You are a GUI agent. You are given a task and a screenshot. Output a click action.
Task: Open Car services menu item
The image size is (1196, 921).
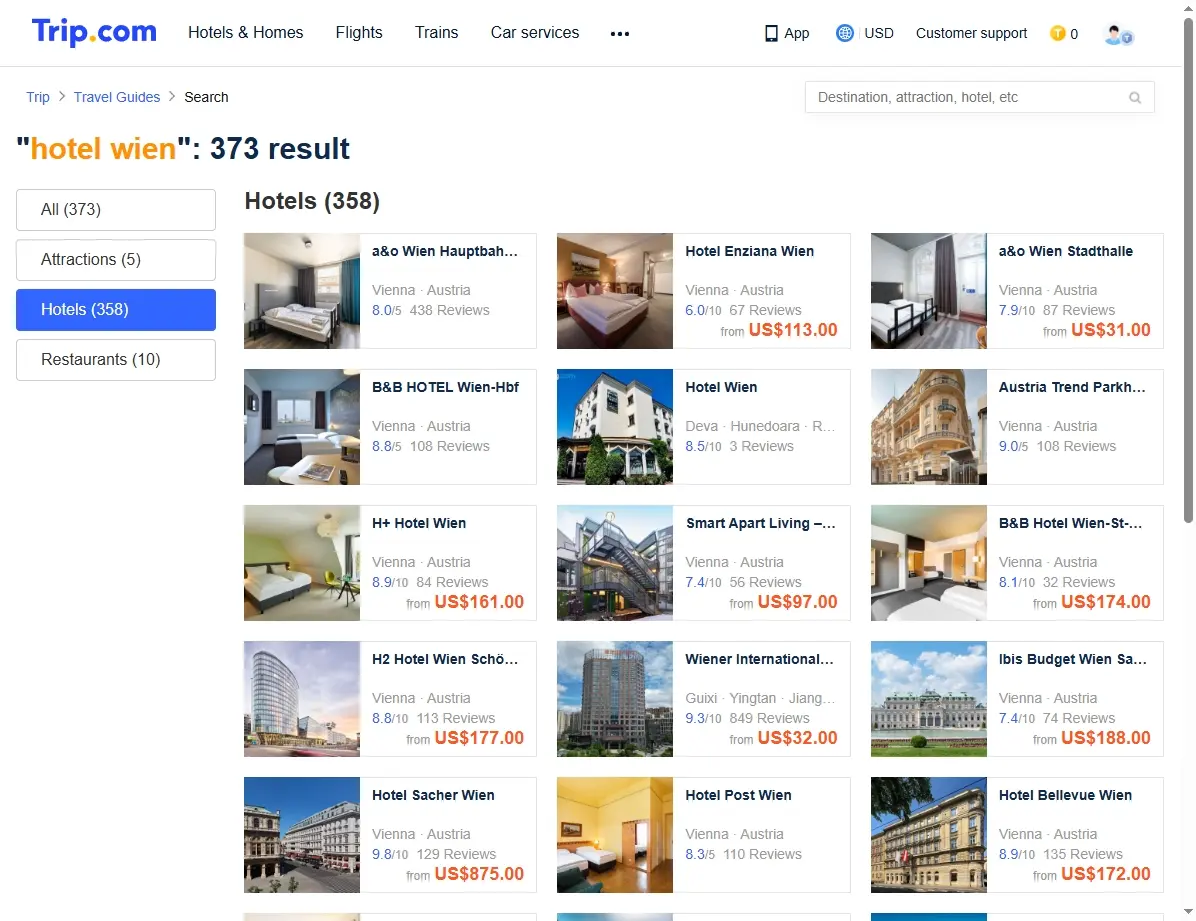535,33
